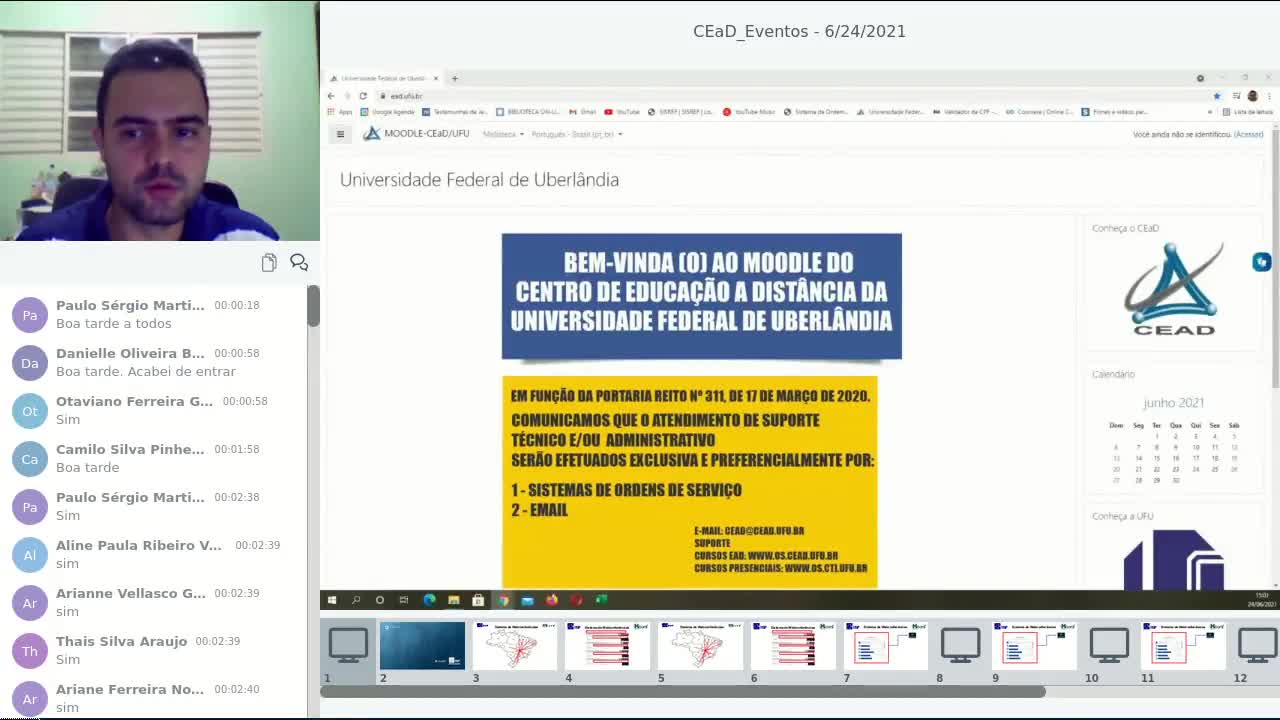Open the green app icon on taskbar

tap(601, 600)
